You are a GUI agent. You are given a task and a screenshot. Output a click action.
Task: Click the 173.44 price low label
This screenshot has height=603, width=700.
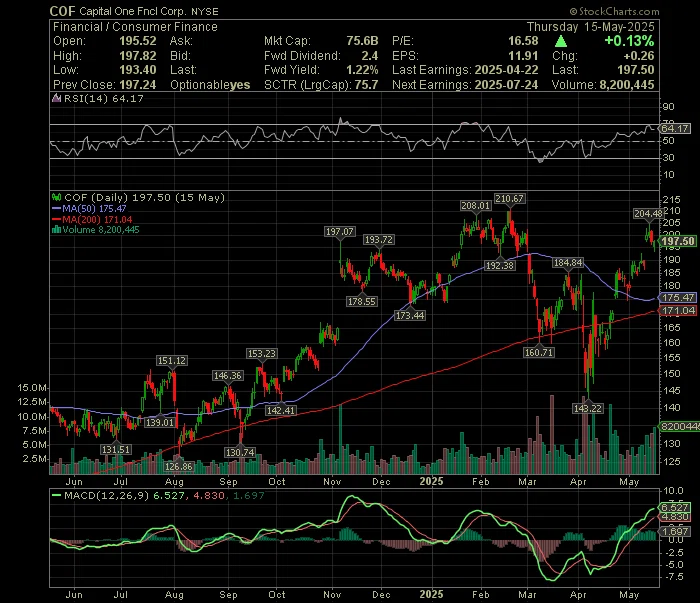click(410, 316)
